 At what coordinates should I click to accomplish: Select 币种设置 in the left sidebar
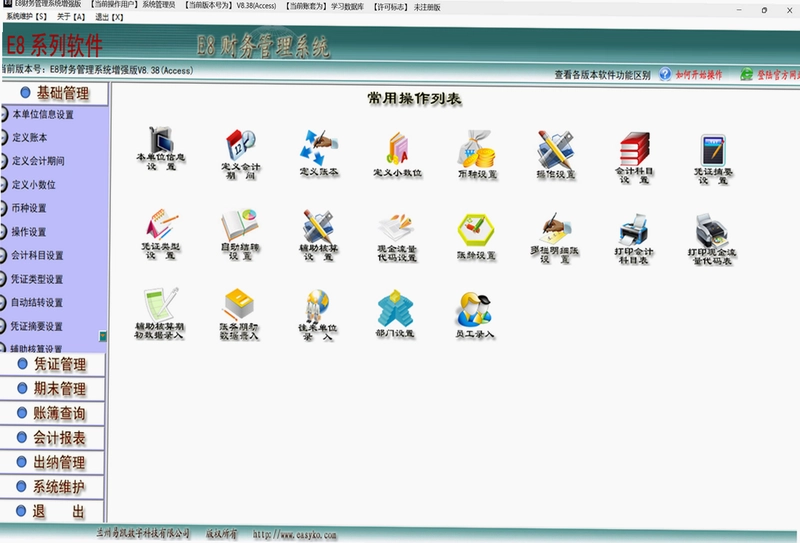click(x=29, y=208)
